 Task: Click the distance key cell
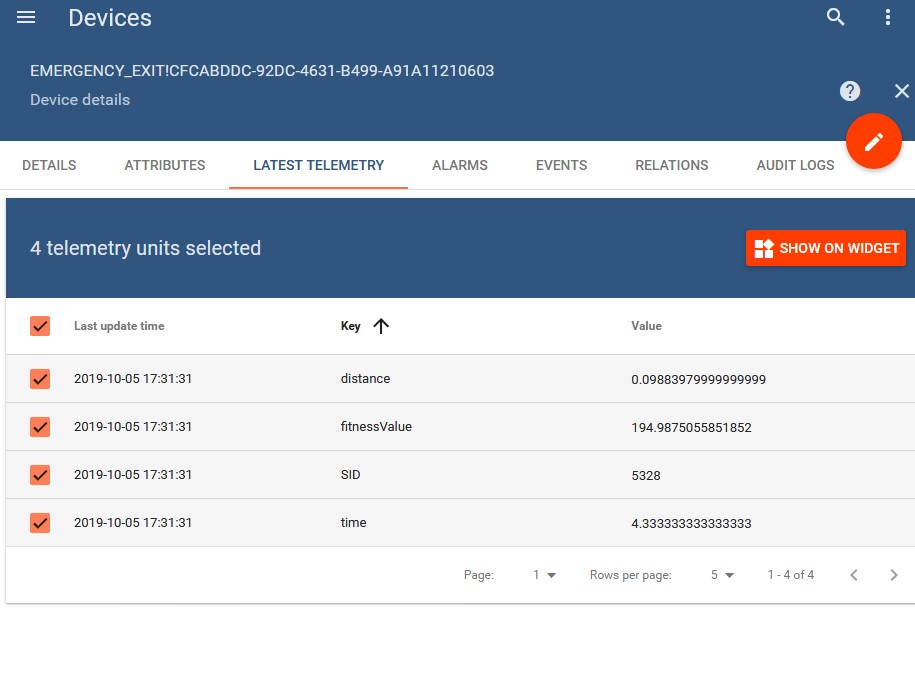tap(365, 379)
